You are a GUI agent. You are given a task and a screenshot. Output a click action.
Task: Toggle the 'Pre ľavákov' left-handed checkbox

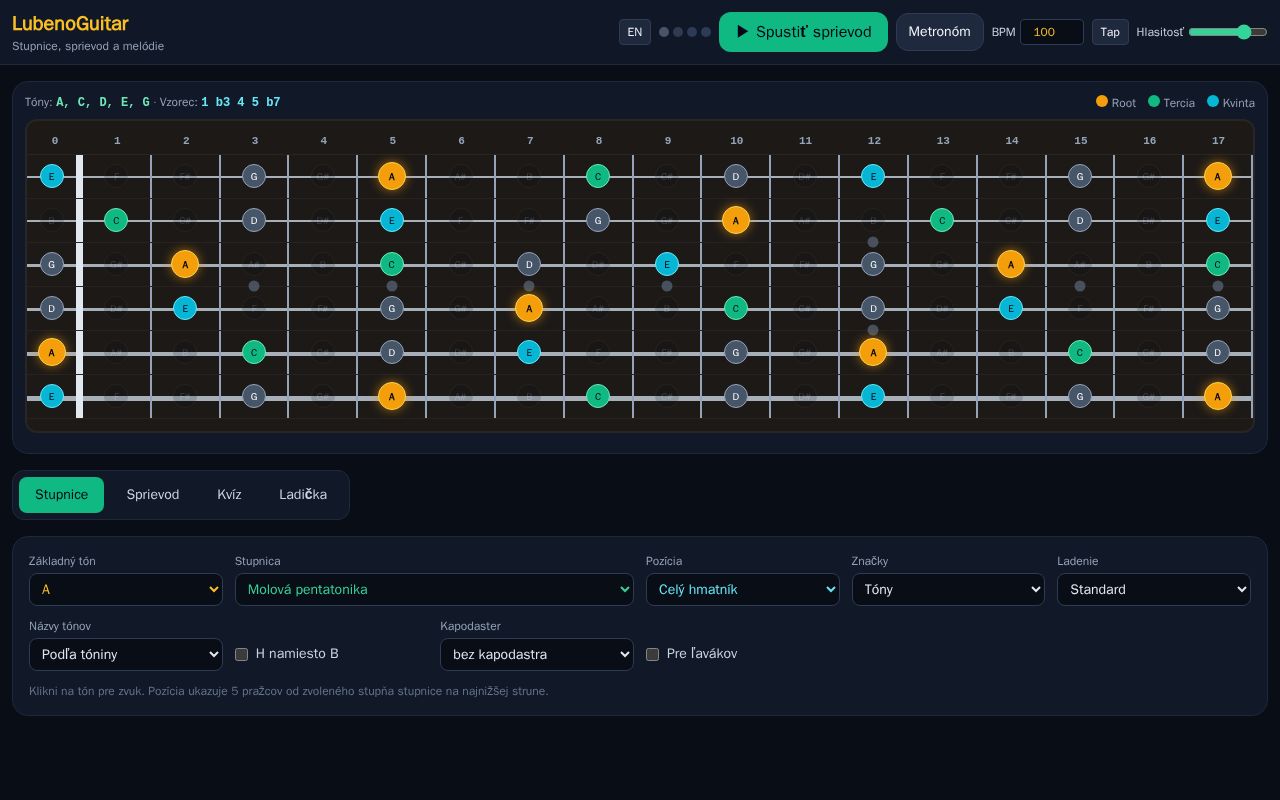(x=652, y=654)
